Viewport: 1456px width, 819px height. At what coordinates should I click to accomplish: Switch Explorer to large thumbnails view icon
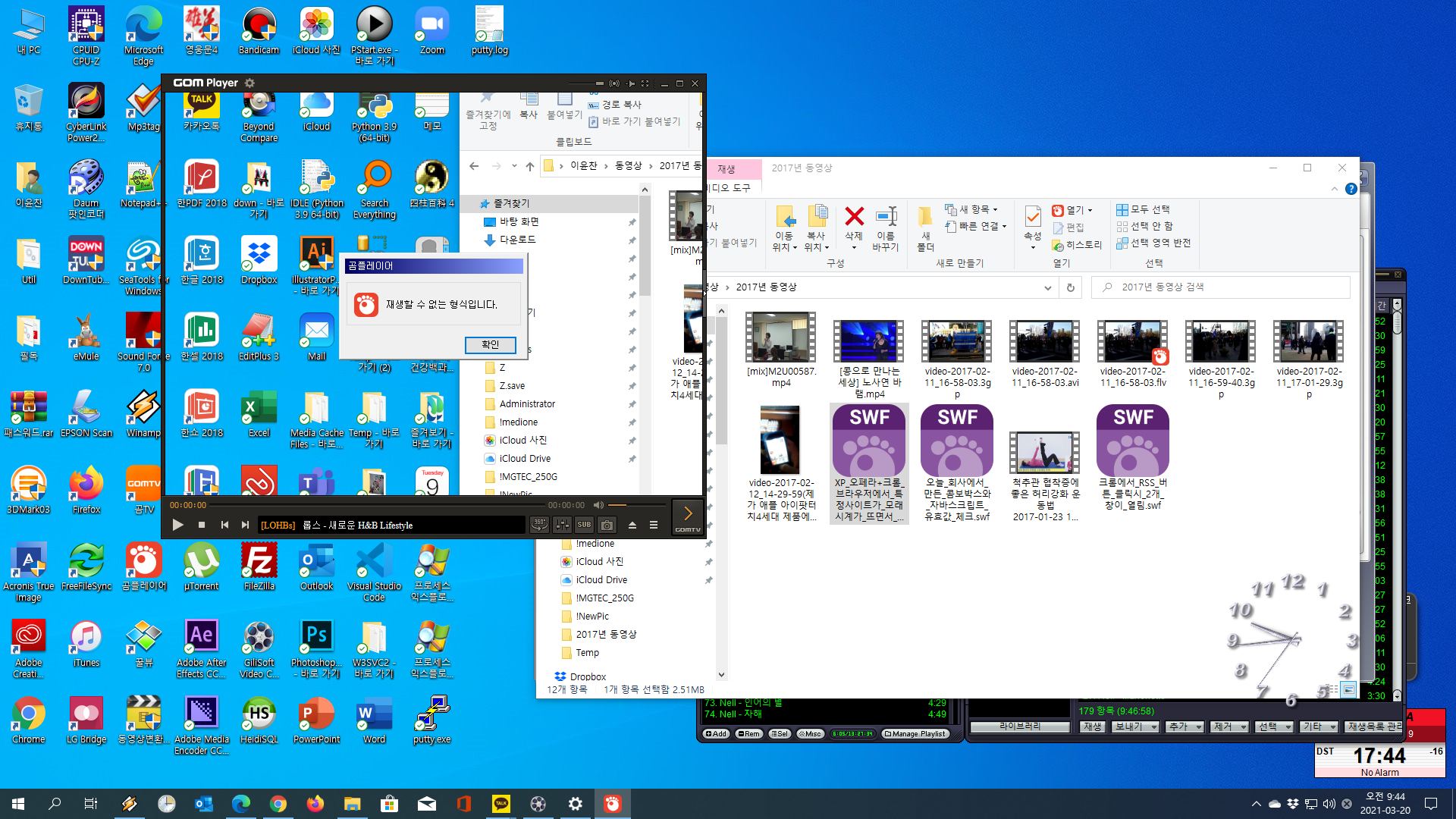[1348, 689]
